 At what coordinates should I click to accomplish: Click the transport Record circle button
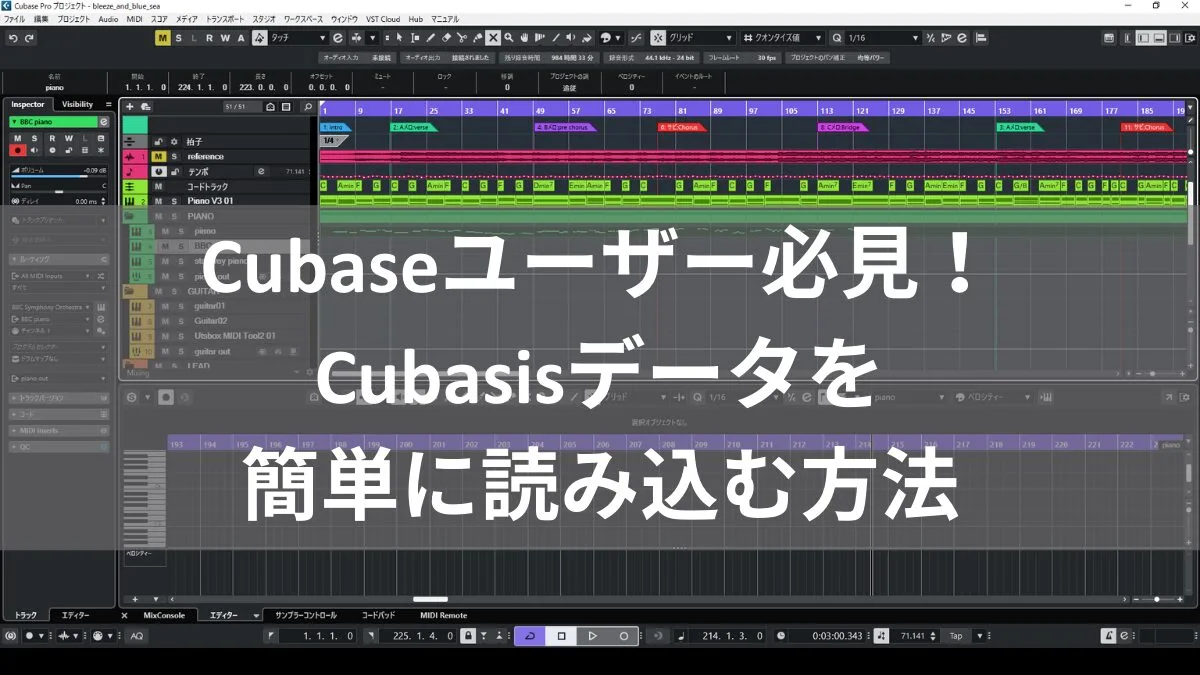tap(624, 636)
